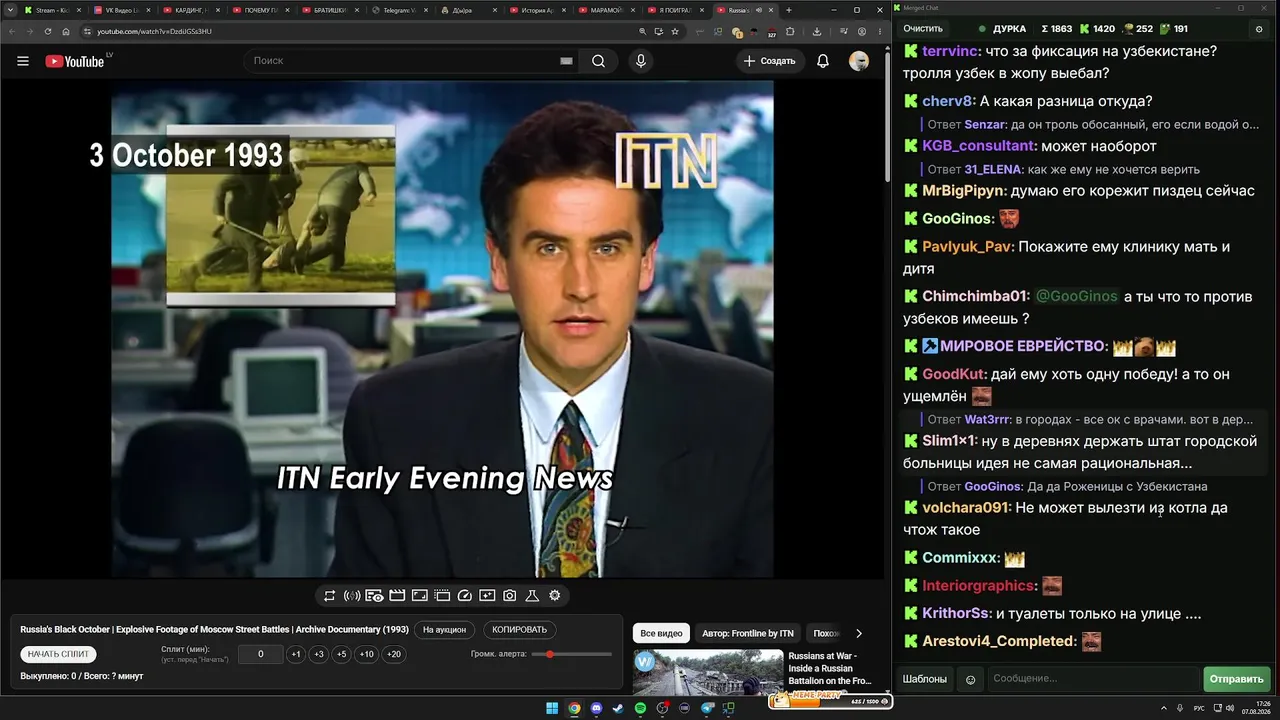Click the chat Сообщение message field
Viewport: 1280px width, 720px height.
click(x=1093, y=679)
